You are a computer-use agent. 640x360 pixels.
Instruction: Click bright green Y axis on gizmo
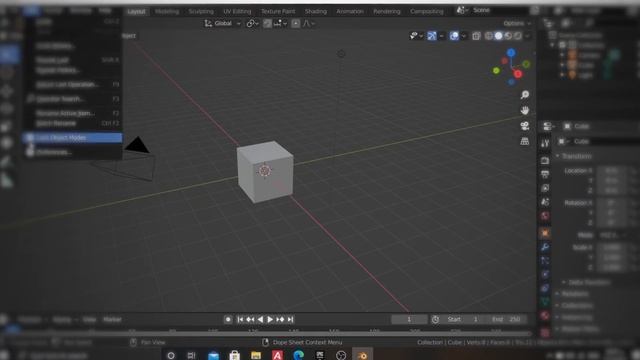tap(496, 71)
